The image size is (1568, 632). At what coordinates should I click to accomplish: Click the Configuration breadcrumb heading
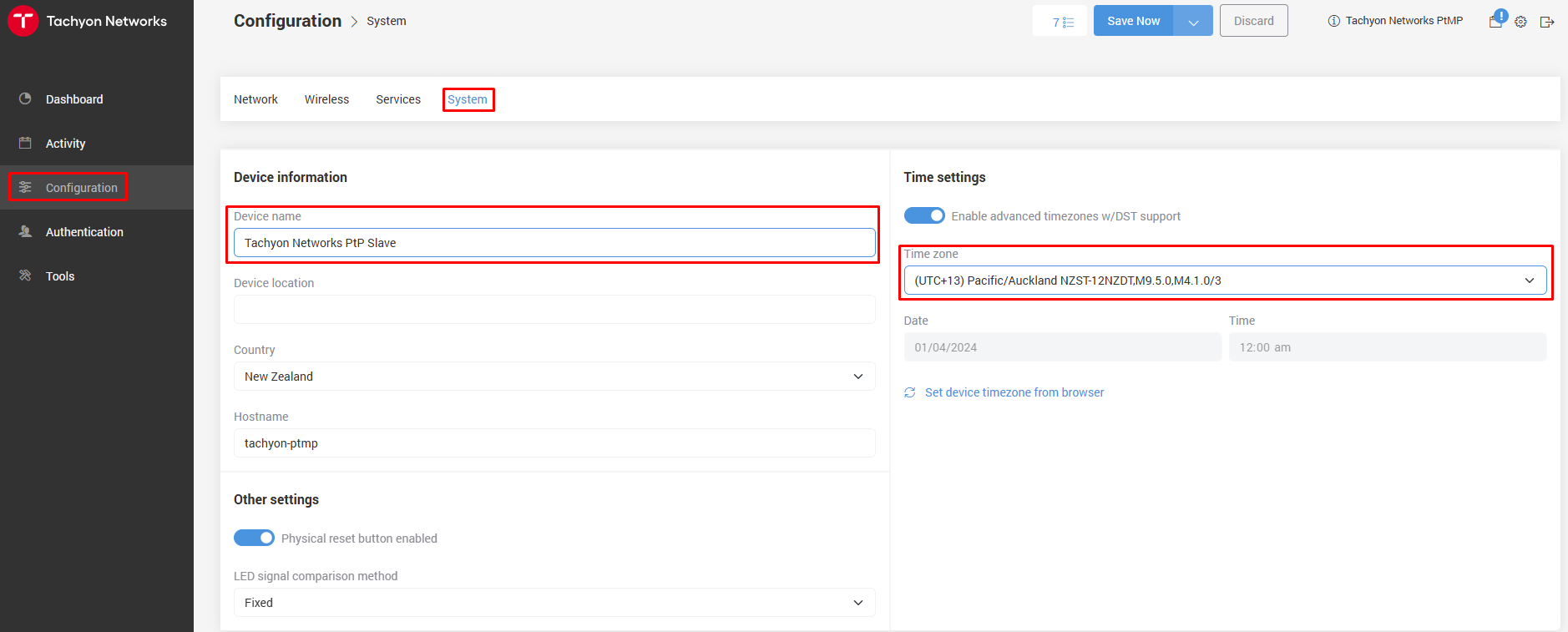(x=287, y=21)
